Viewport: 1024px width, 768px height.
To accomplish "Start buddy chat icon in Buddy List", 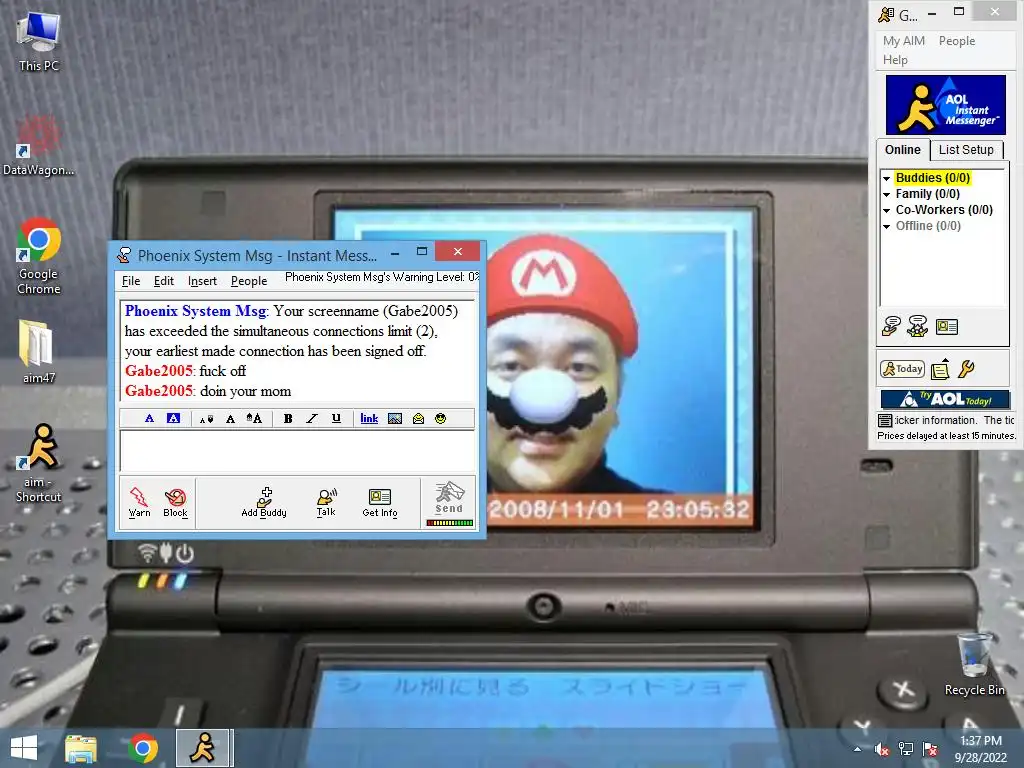I will [x=918, y=326].
